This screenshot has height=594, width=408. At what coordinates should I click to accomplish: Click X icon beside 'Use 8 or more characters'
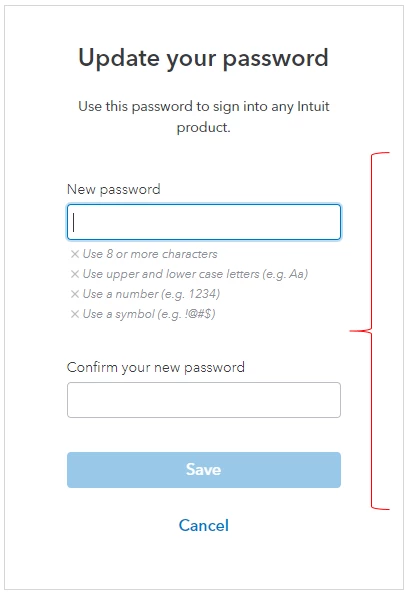click(x=75, y=254)
